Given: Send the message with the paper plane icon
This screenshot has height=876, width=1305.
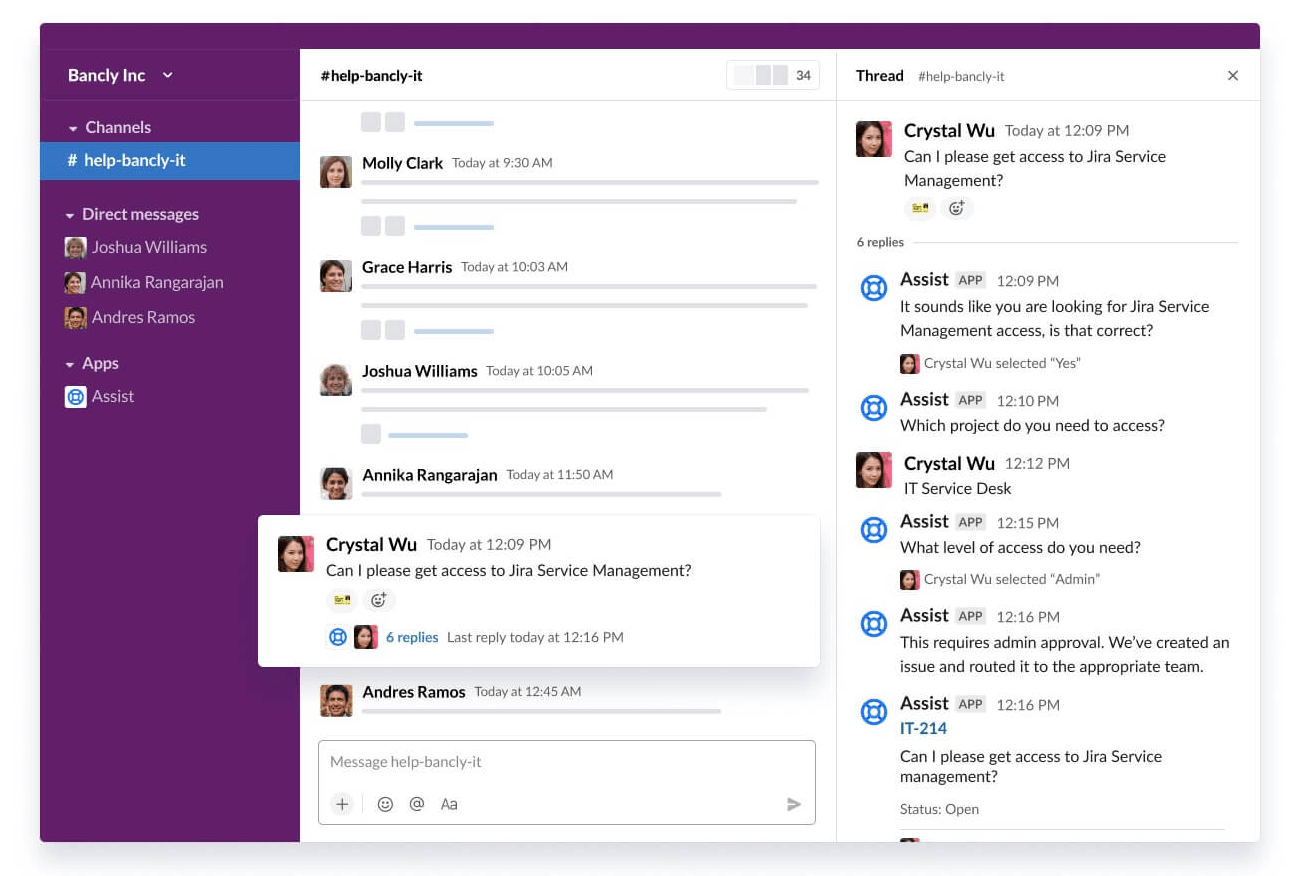Looking at the screenshot, I should tap(794, 803).
